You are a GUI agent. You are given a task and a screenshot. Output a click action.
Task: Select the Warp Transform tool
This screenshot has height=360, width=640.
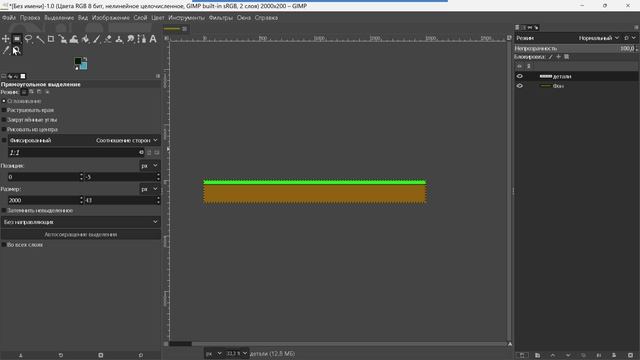(x=74, y=39)
